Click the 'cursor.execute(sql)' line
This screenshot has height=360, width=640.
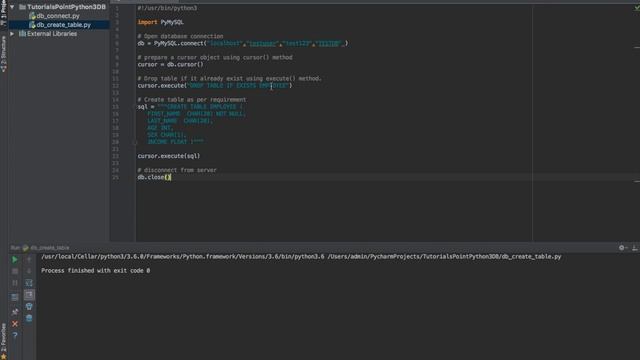pyautogui.click(x=169, y=156)
